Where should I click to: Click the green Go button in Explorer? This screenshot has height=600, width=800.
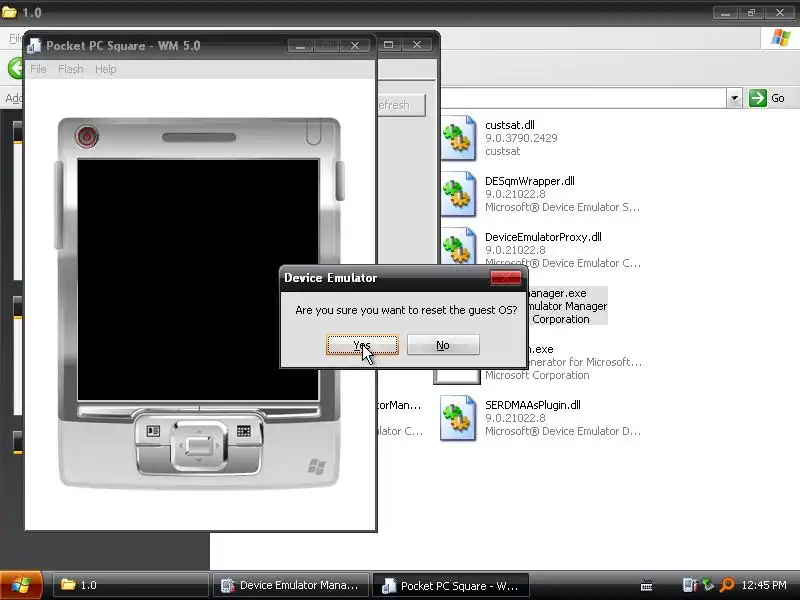tap(768, 98)
